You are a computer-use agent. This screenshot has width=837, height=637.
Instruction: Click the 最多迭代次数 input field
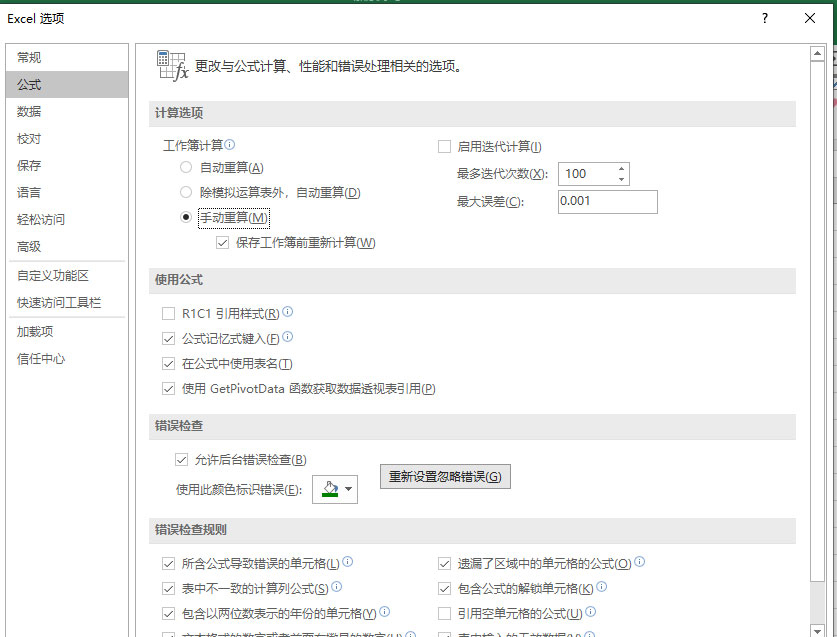coord(587,174)
